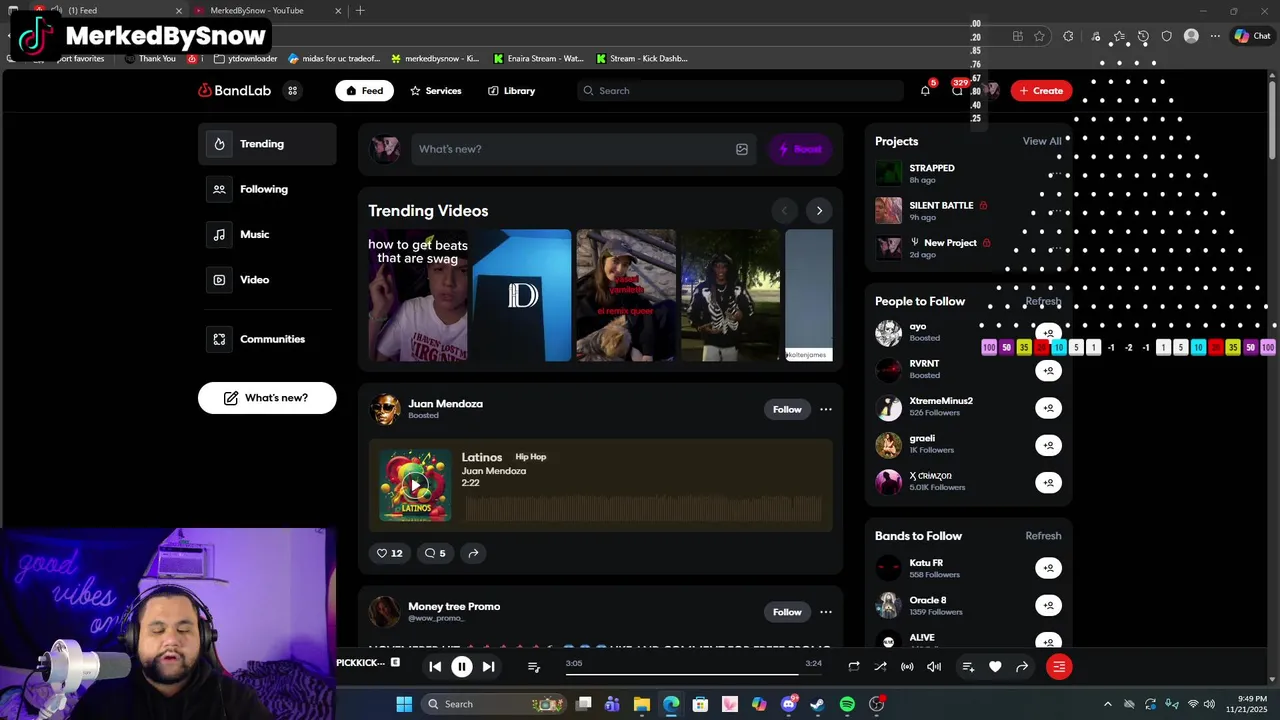Screen dimensions: 1280x720
Task: Click the What's new? post field
Action: click(x=585, y=149)
